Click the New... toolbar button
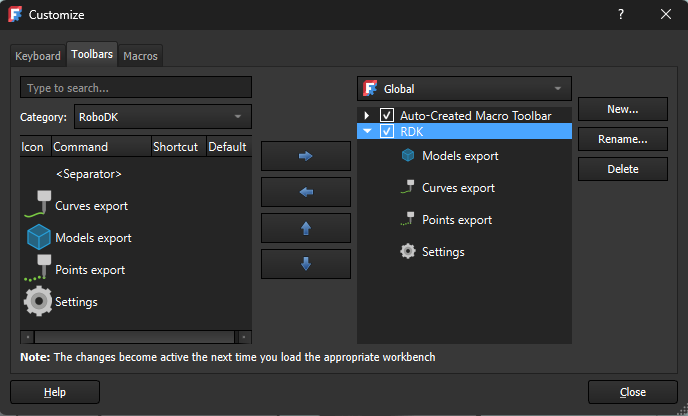This screenshot has height=416, width=688. [622, 109]
